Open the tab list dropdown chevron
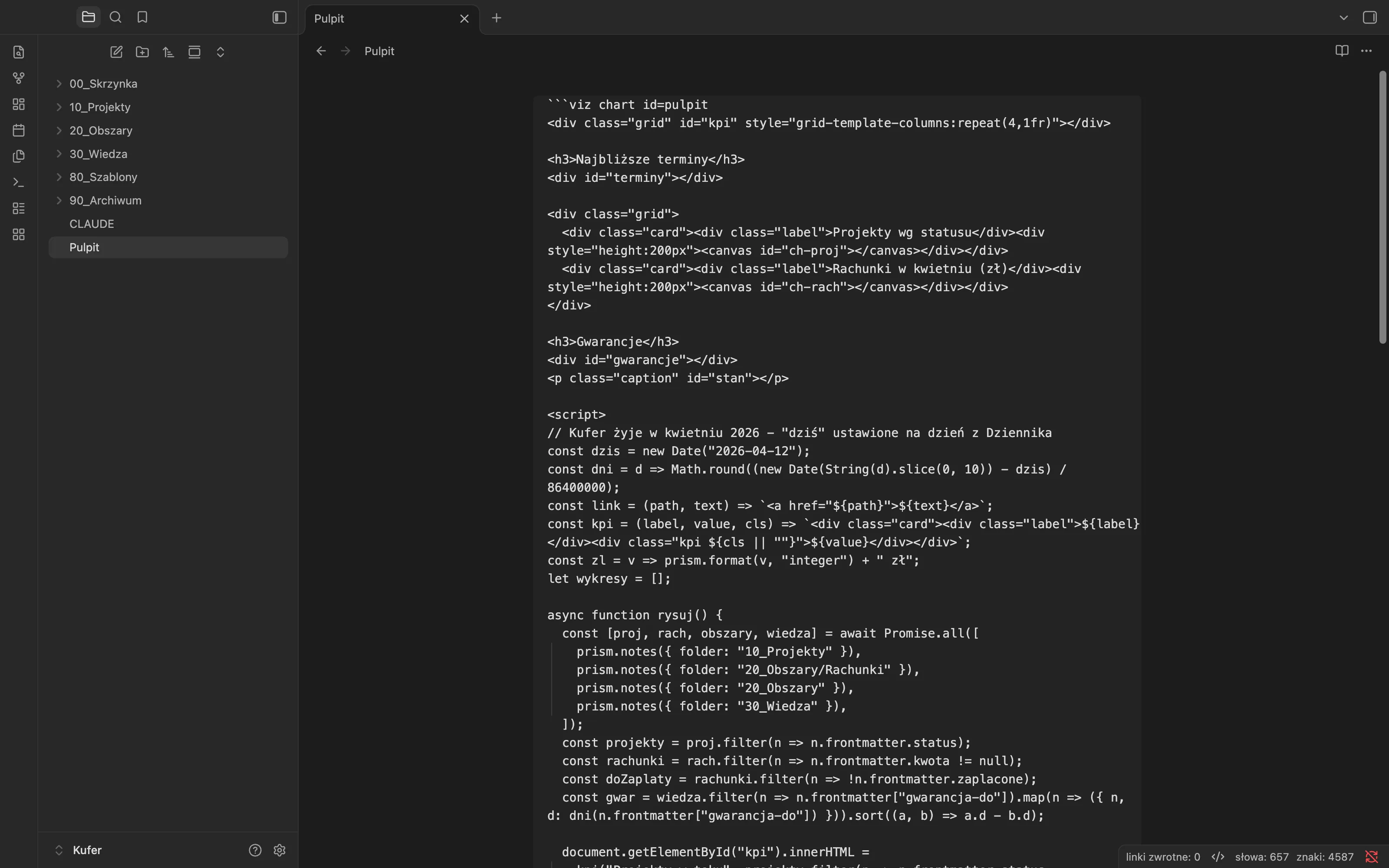 pos(1344,18)
